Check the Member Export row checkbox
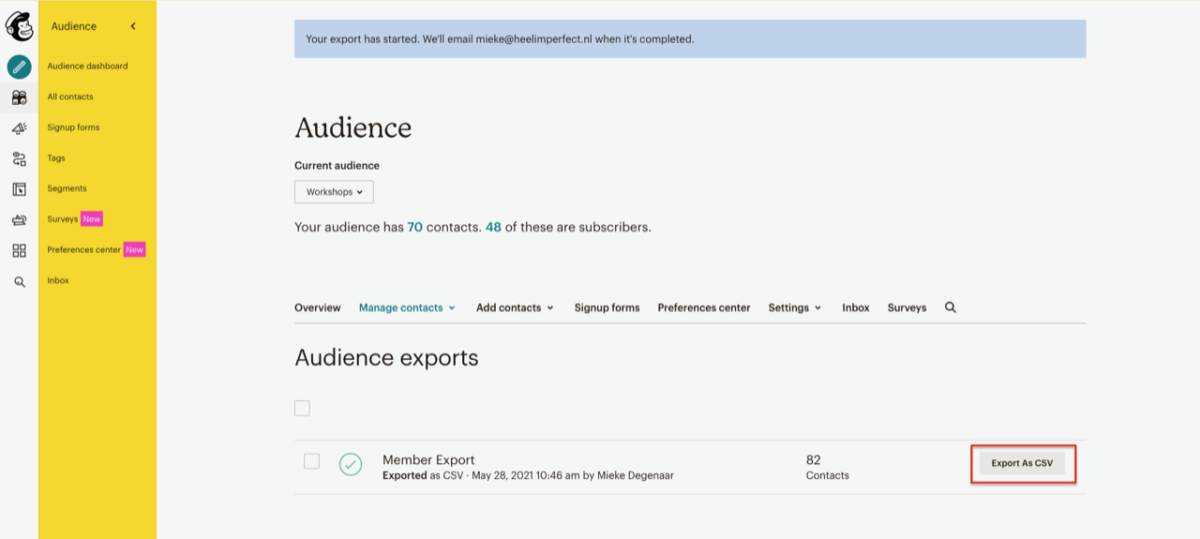This screenshot has height=539, width=1200. (312, 461)
